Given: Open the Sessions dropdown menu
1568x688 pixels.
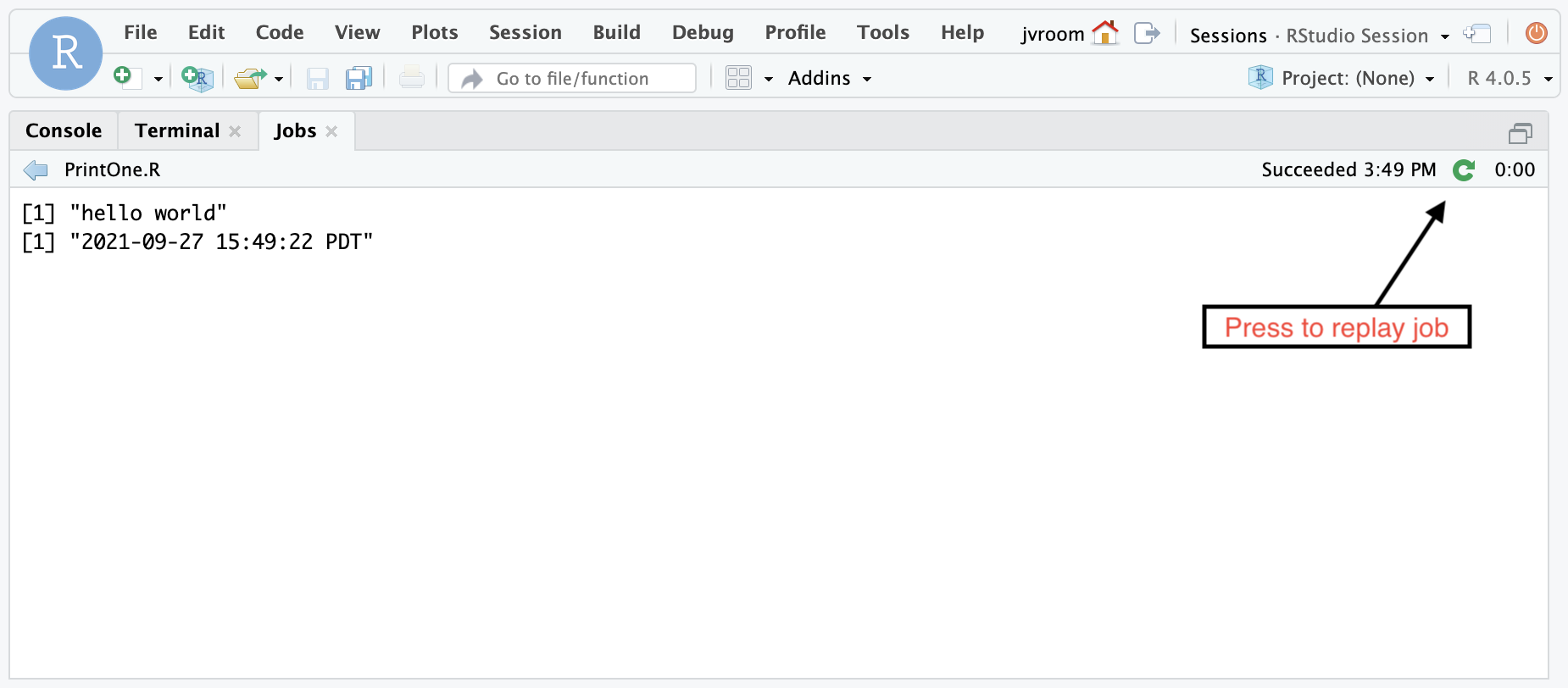Looking at the screenshot, I should click(1319, 36).
